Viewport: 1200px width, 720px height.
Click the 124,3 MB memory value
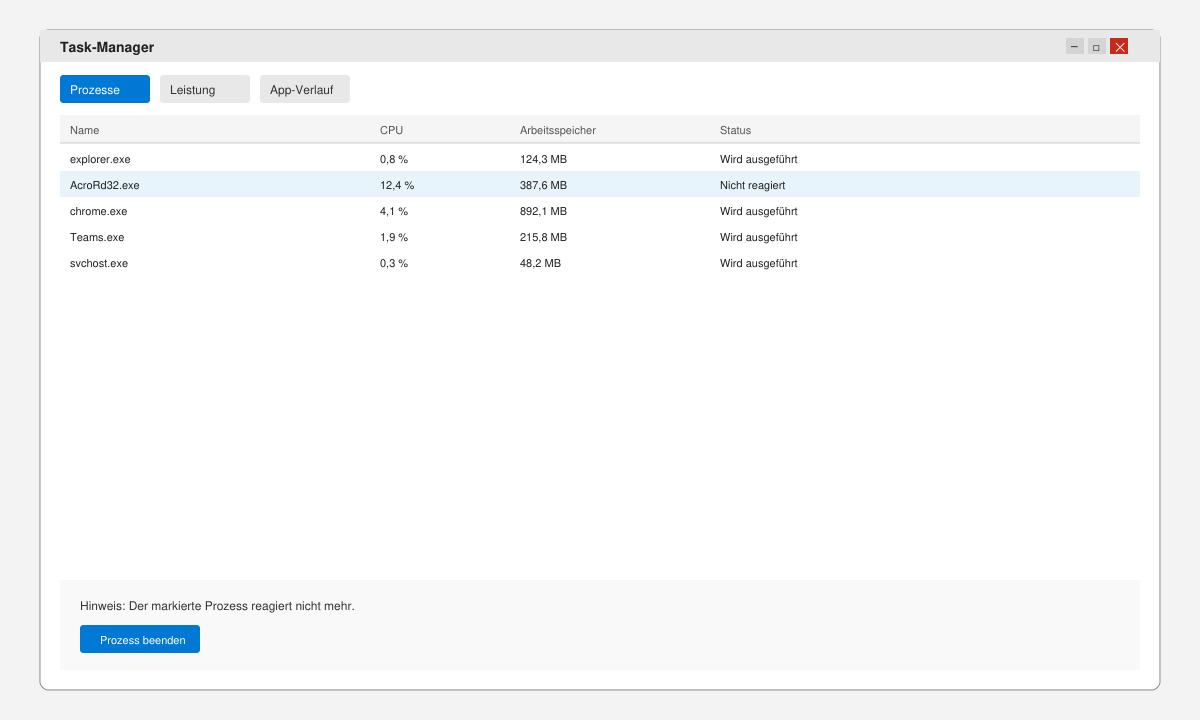pos(543,159)
